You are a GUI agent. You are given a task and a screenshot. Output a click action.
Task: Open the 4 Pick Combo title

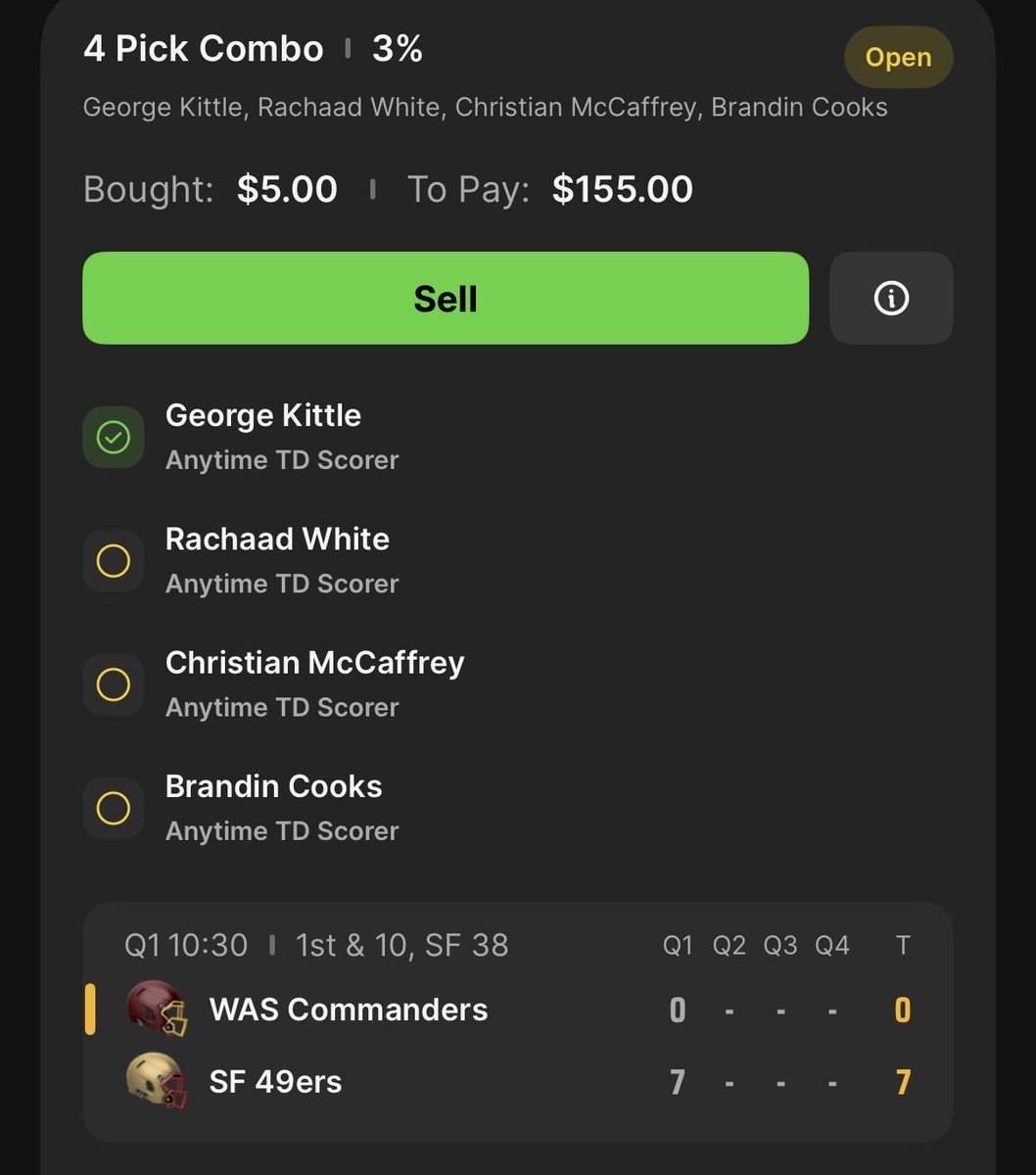pyautogui.click(x=204, y=49)
